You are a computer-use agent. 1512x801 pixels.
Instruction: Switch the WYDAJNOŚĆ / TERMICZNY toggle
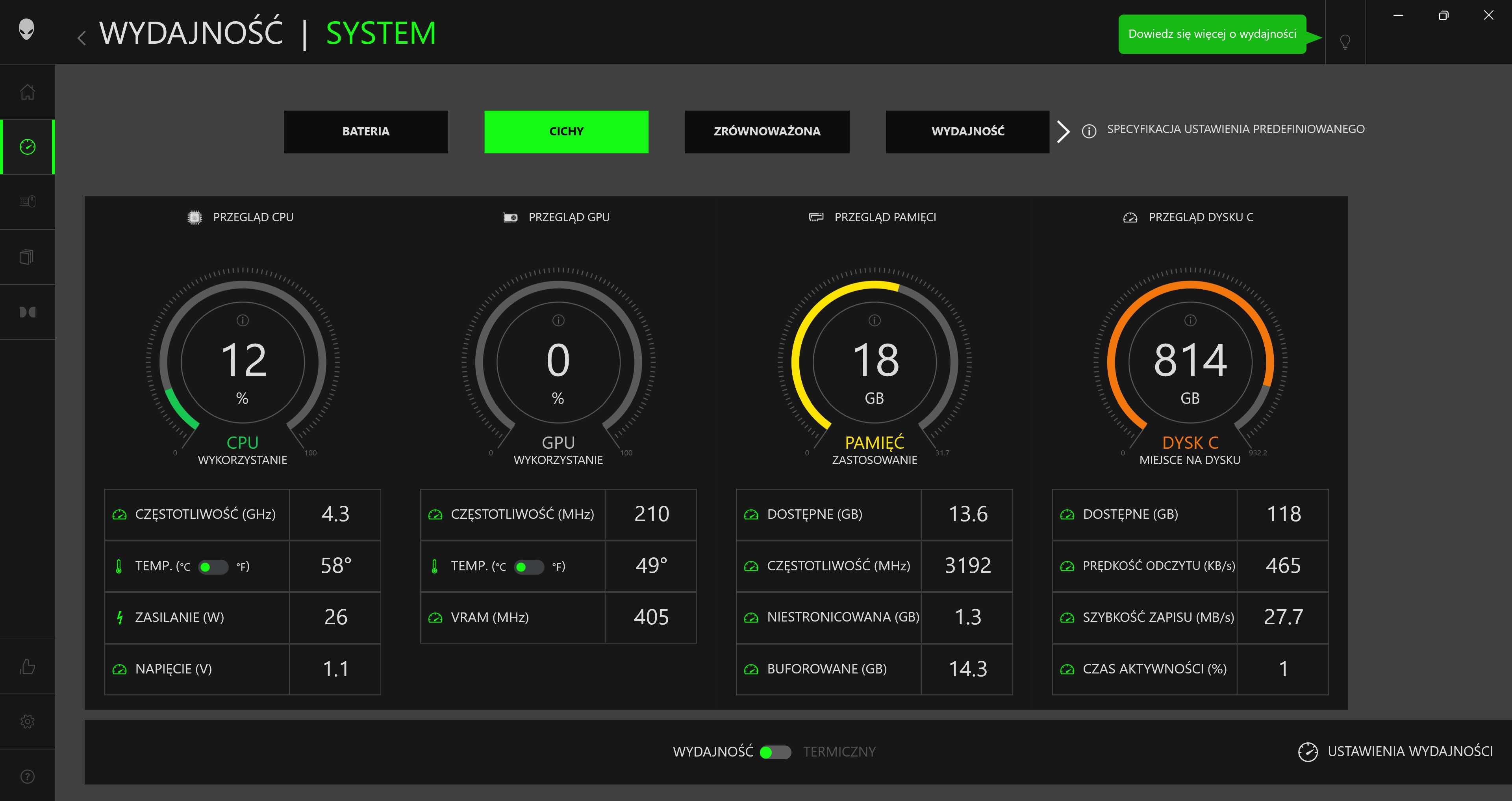[x=775, y=752]
